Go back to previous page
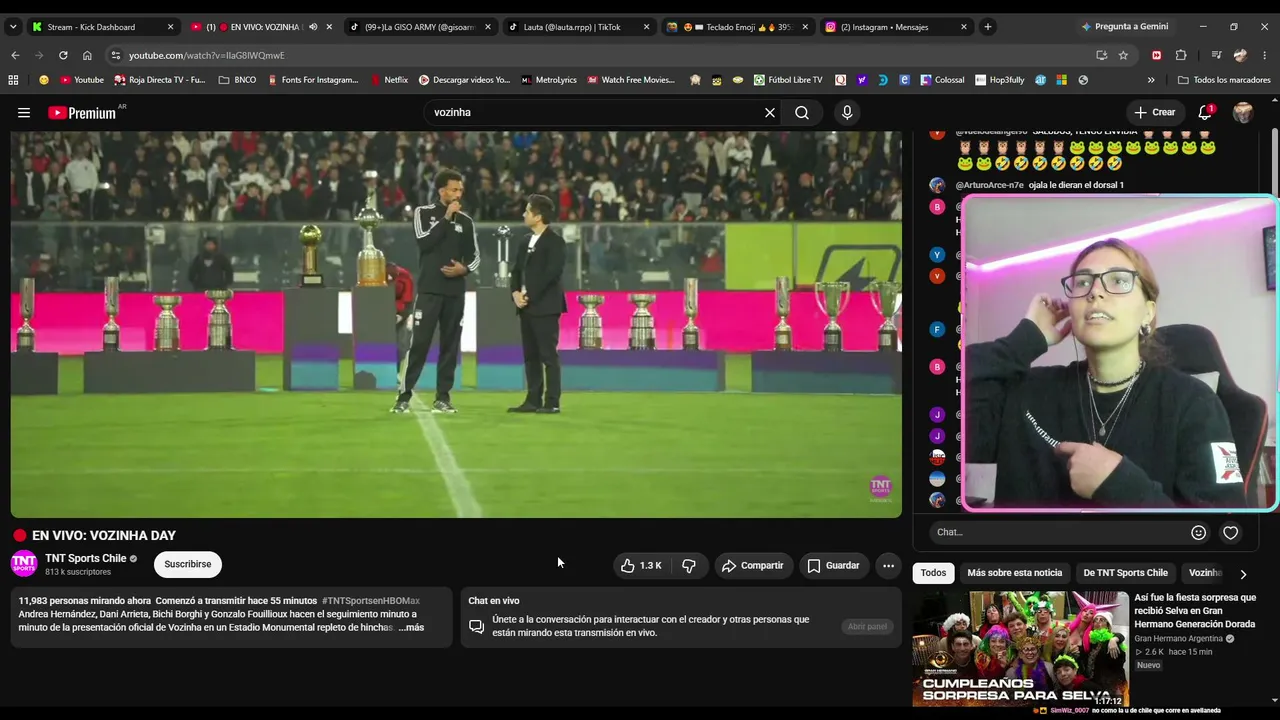This screenshot has width=1280, height=720. point(15,55)
